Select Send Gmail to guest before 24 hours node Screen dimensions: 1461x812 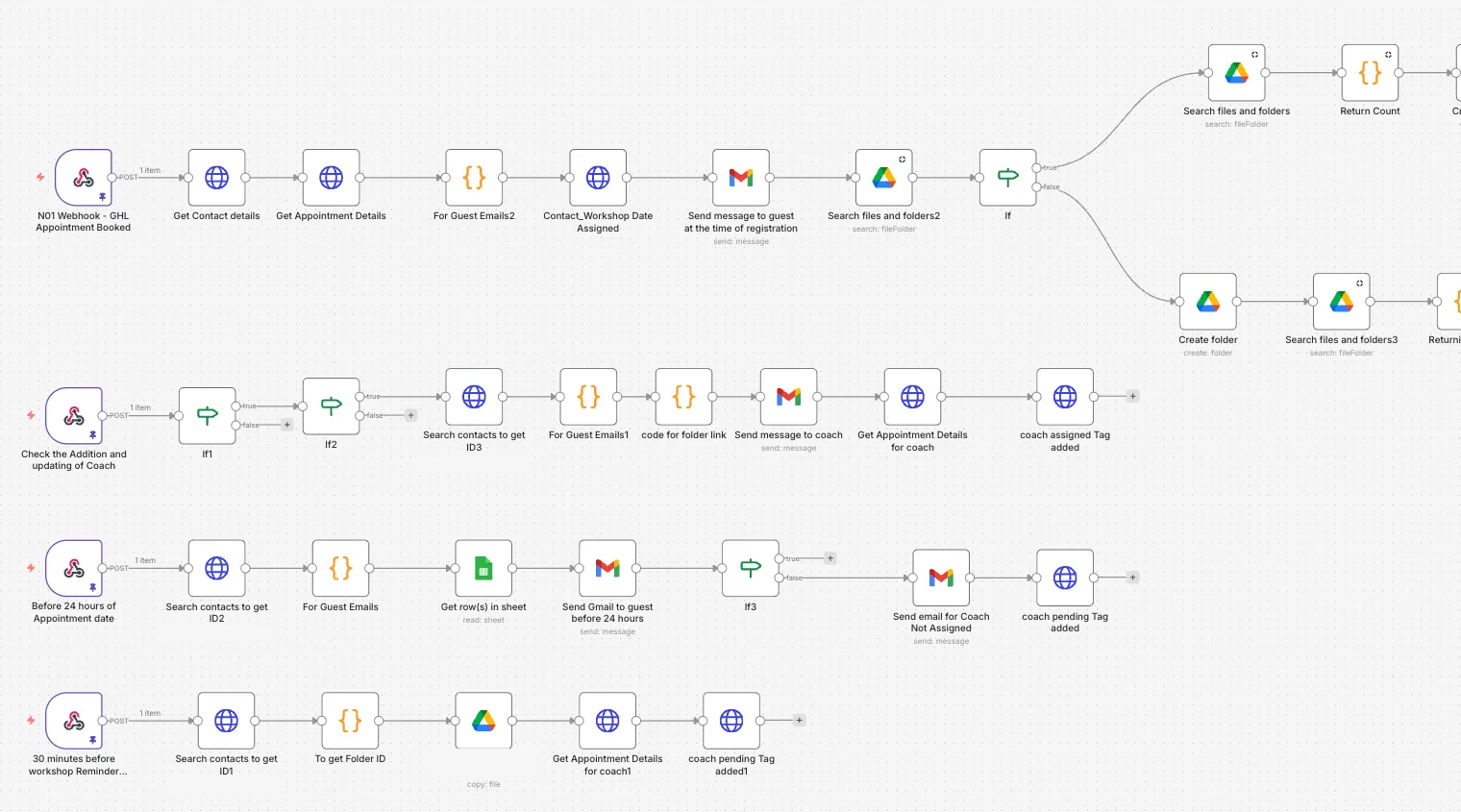coord(607,568)
